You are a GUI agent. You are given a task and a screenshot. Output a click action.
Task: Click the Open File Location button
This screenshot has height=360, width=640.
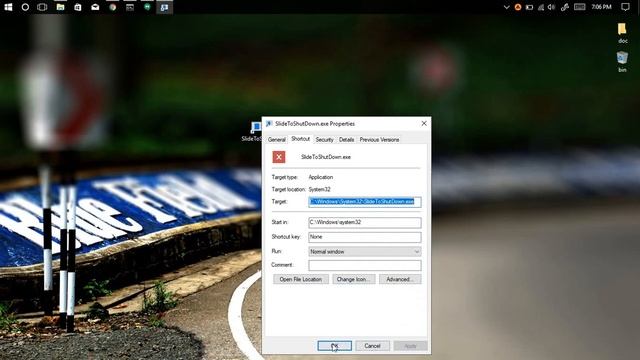(x=301, y=280)
